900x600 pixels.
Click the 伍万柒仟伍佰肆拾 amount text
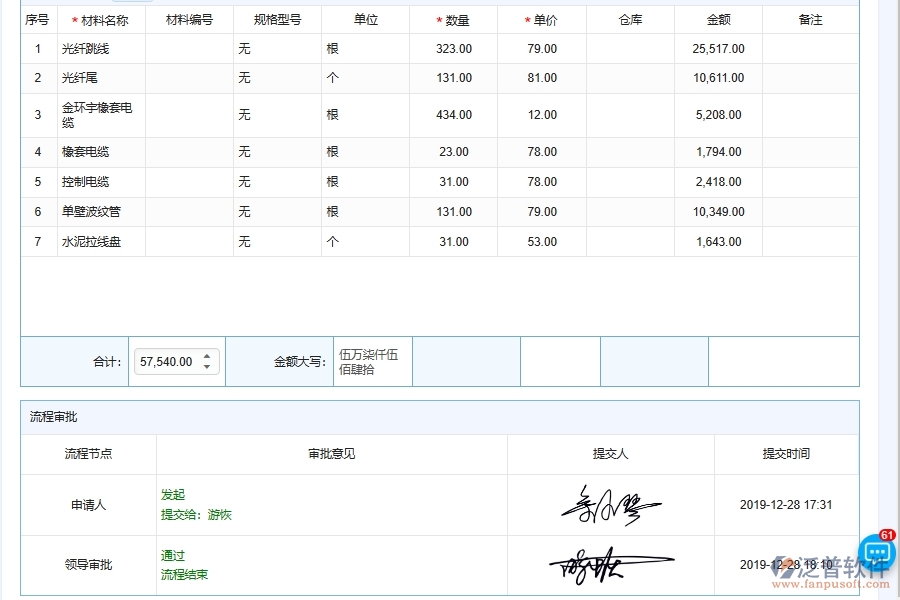pyautogui.click(x=371, y=361)
